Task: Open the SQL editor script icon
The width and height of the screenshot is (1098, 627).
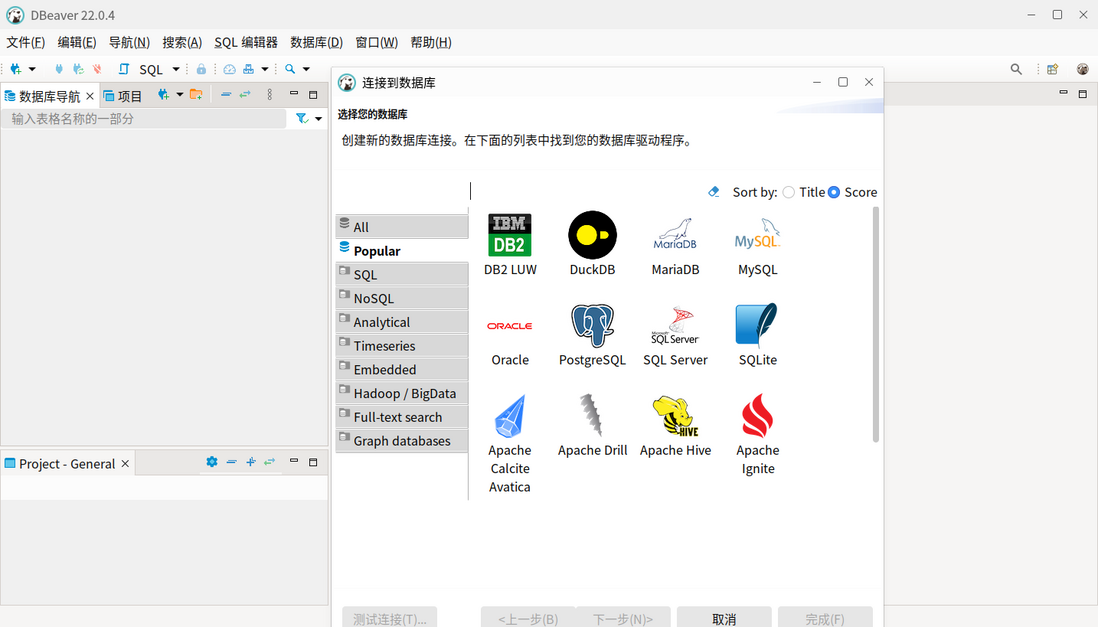Action: pyautogui.click(x=124, y=69)
